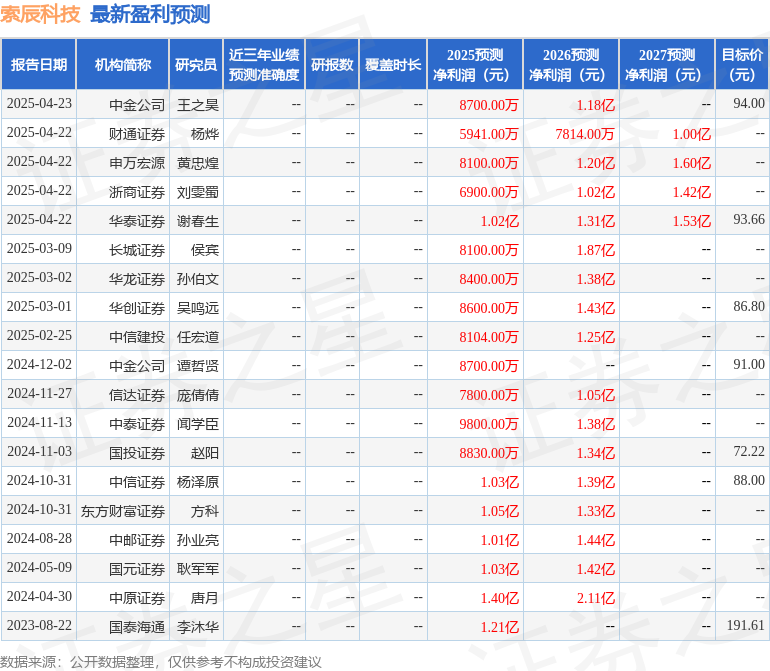Click institution 中邮证券
The width and height of the screenshot is (770, 671).
(137, 540)
